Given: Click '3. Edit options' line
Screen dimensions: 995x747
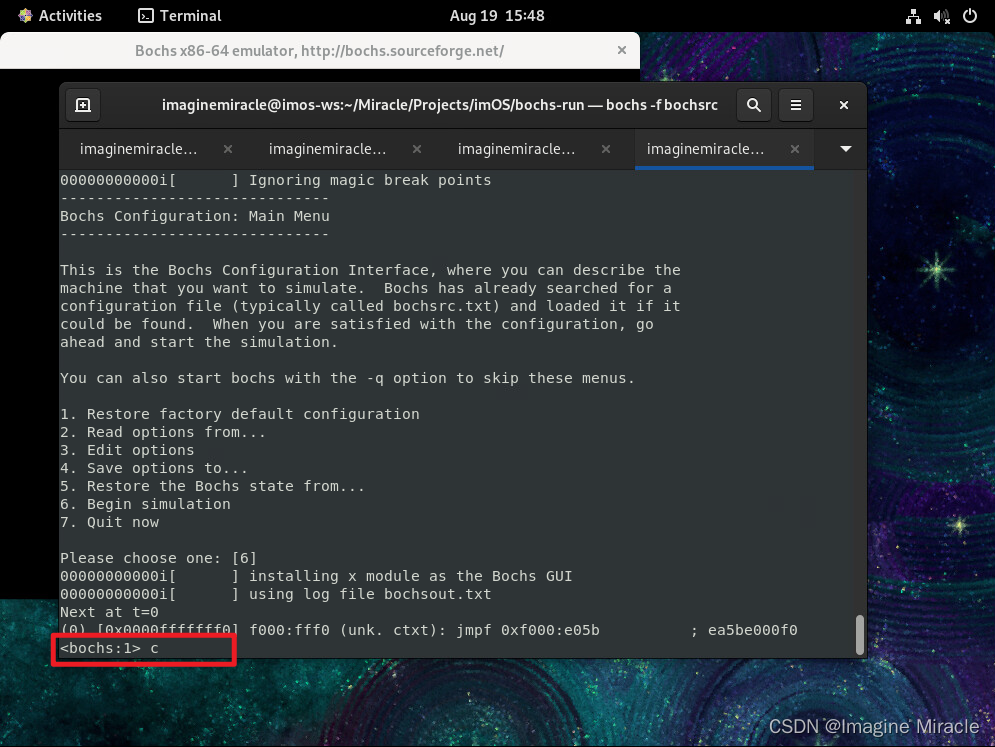Looking at the screenshot, I should [127, 450].
